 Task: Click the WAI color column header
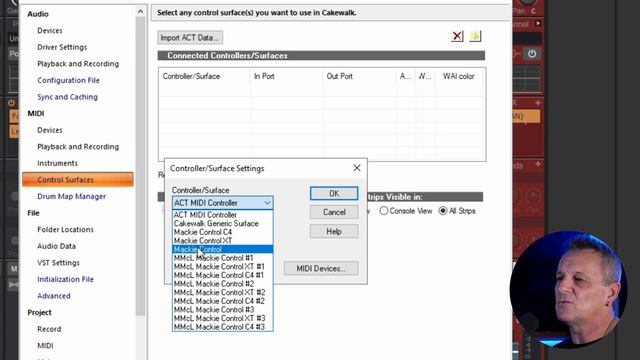[x=459, y=76]
